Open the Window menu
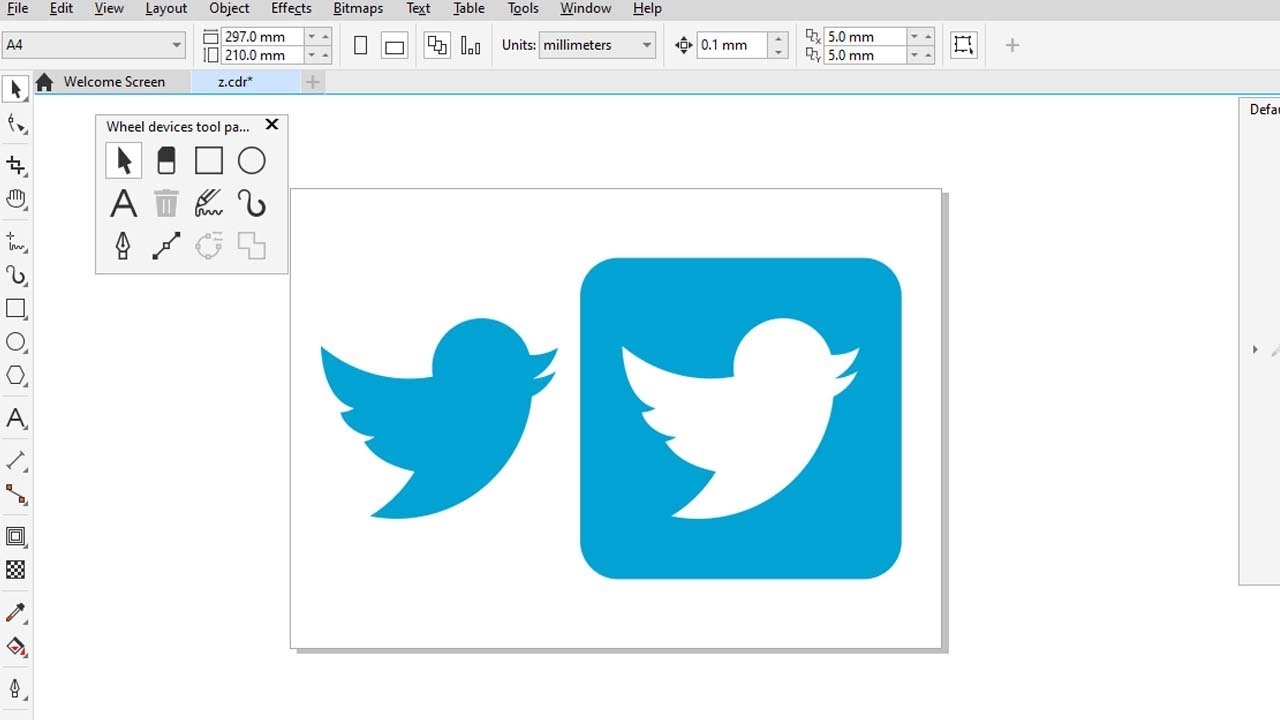The width and height of the screenshot is (1280, 720). pos(586,8)
